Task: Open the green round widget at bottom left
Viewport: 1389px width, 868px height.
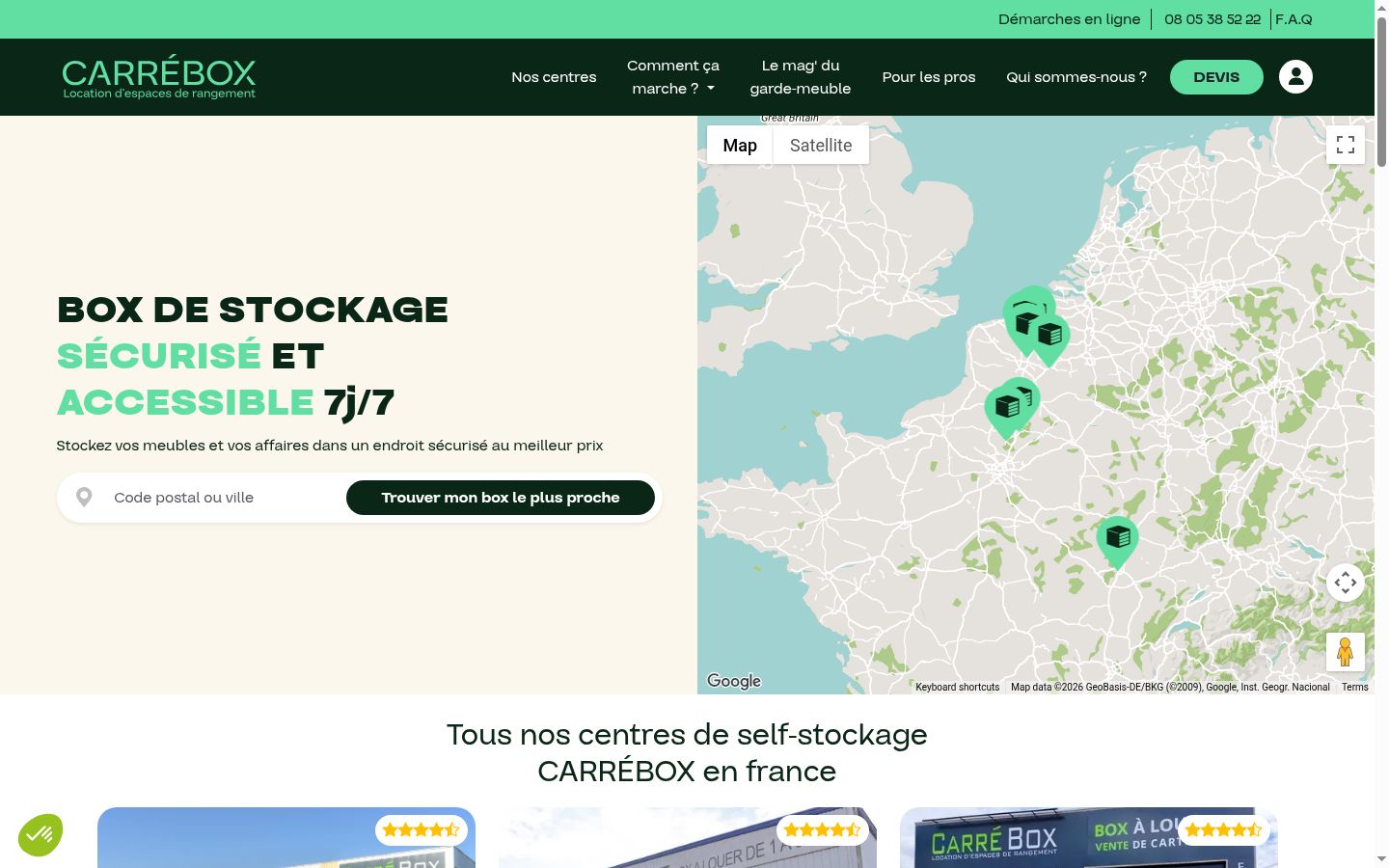Action: (x=41, y=835)
